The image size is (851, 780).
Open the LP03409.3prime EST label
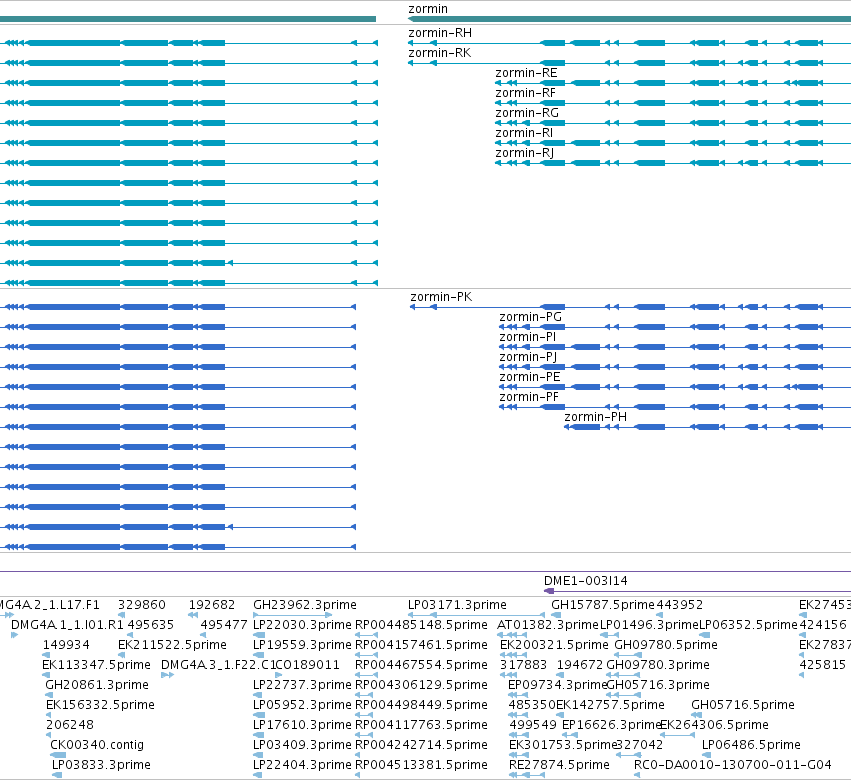click(302, 745)
